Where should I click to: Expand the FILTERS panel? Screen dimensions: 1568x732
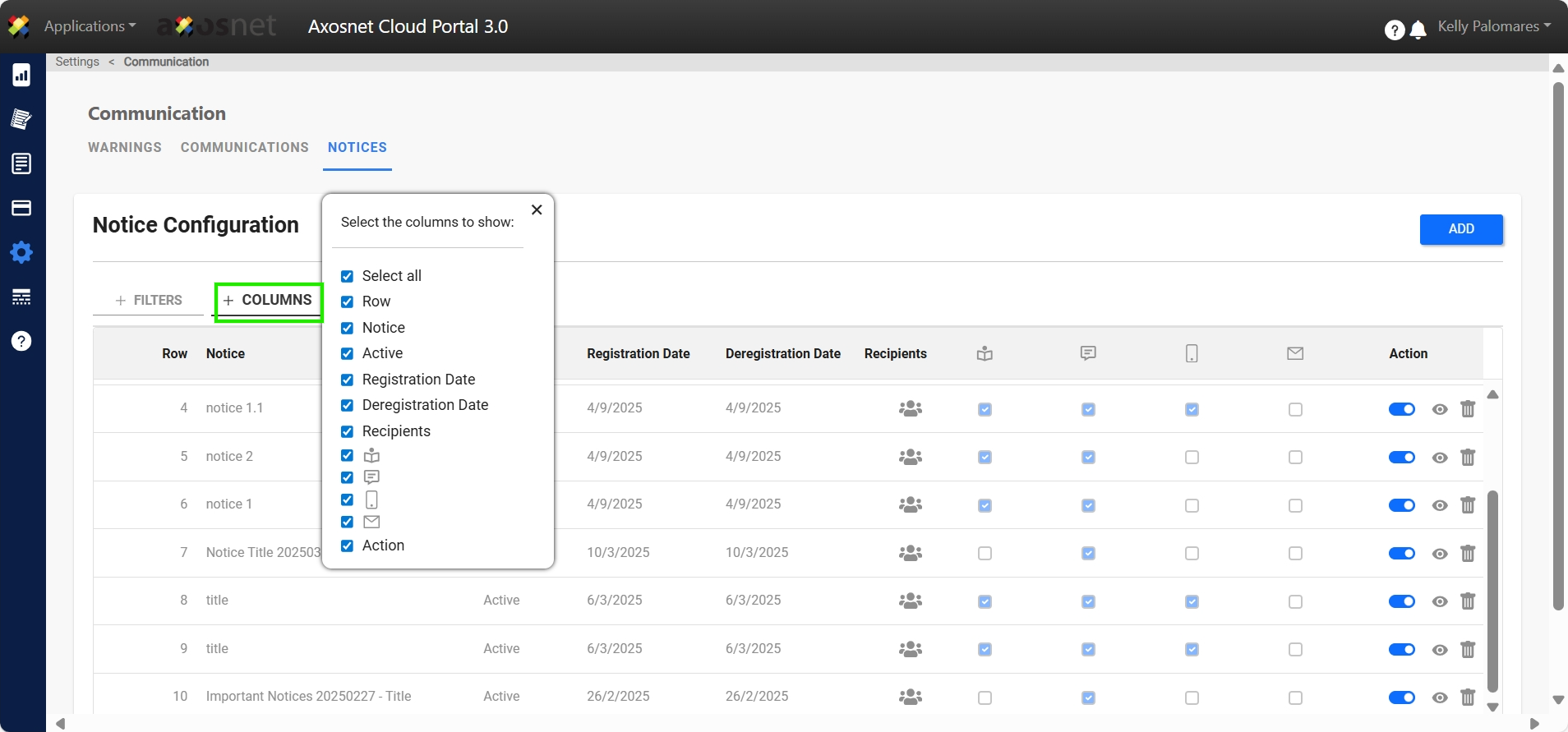point(149,301)
